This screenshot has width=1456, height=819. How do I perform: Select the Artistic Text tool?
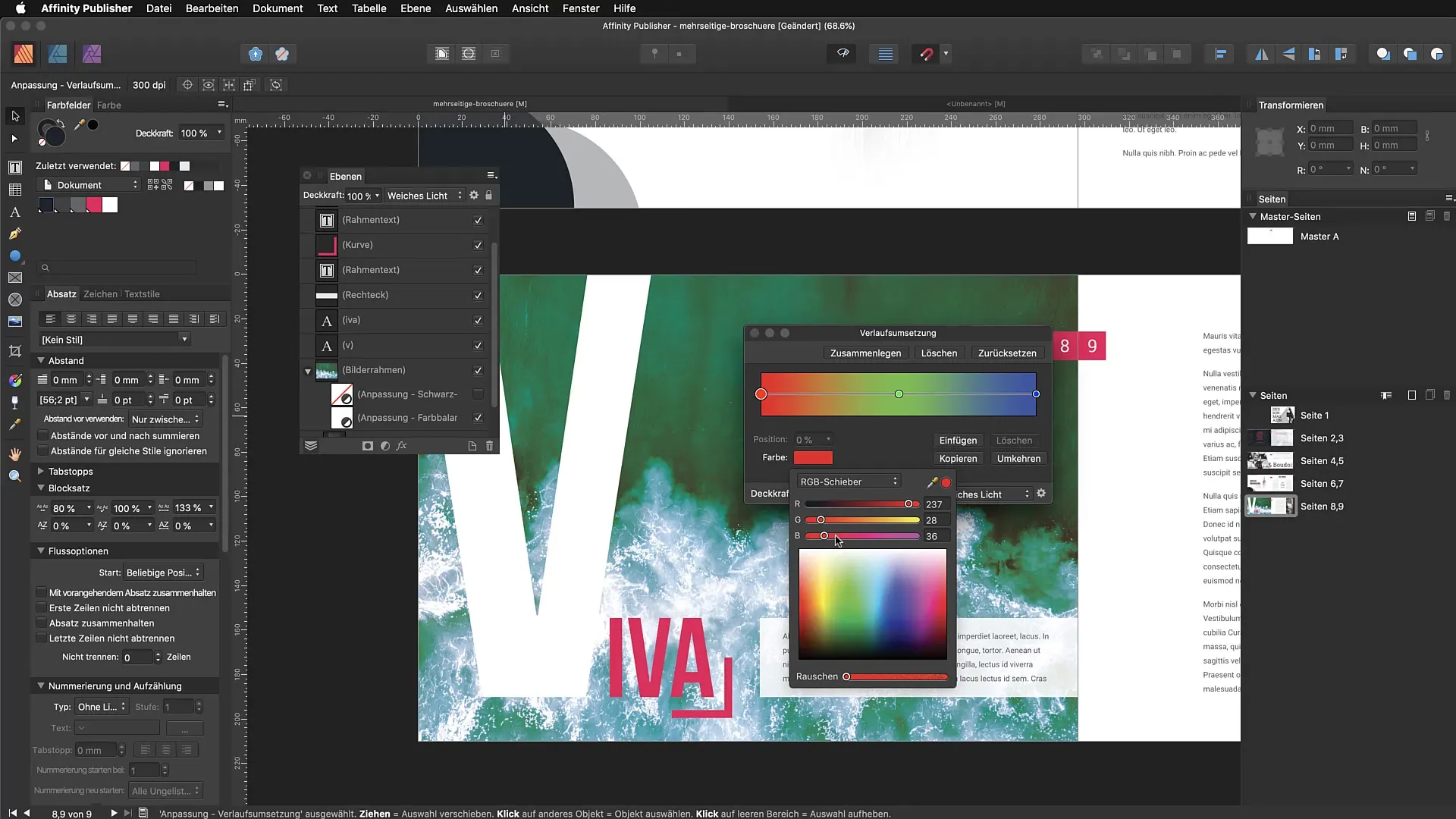[14, 212]
